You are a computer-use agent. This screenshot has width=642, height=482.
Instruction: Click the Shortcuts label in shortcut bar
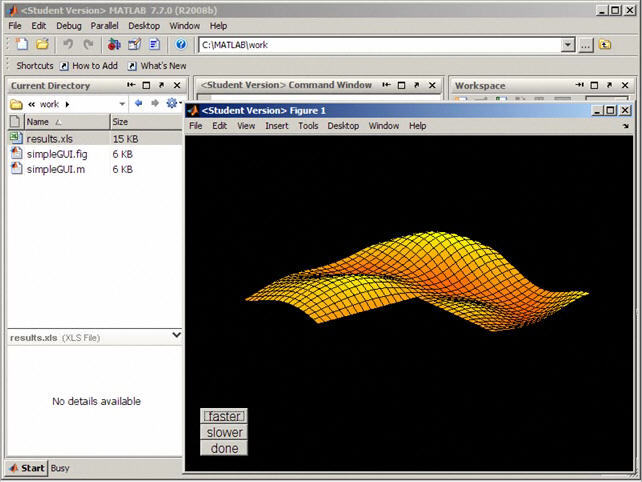pyautogui.click(x=35, y=66)
